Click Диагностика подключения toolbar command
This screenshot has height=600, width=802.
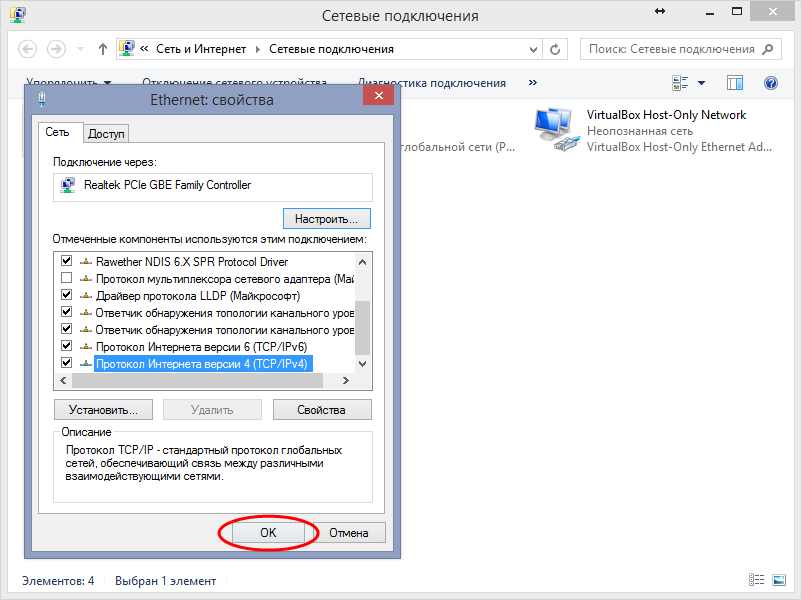(x=432, y=83)
